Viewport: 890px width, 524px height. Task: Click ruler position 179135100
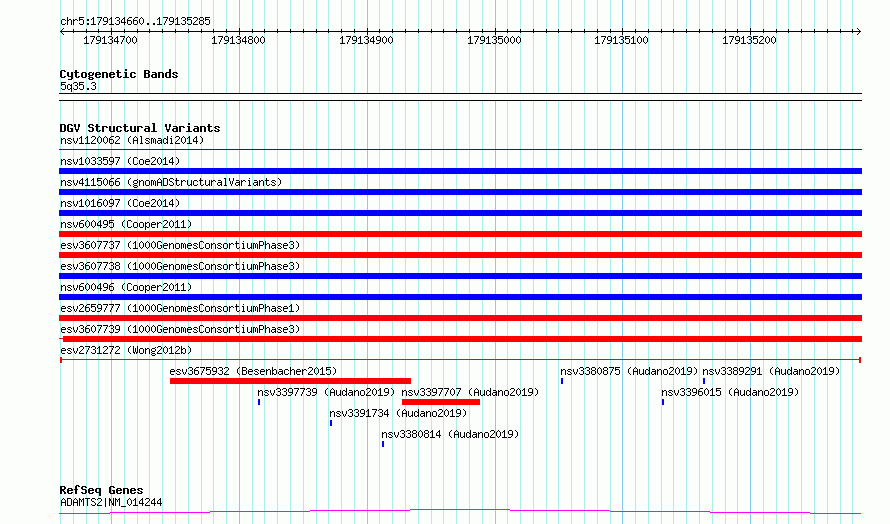622,40
